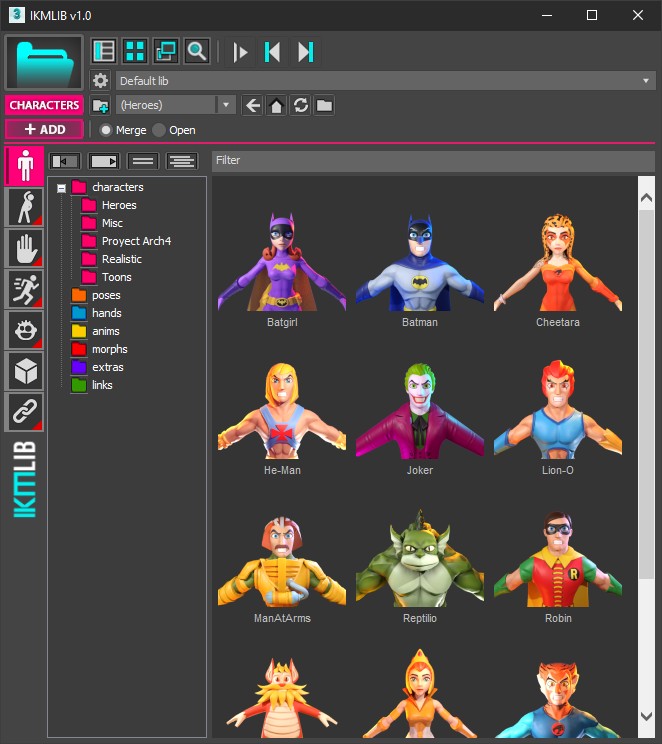
Task: Go to home folder icon
Action: click(x=276, y=105)
